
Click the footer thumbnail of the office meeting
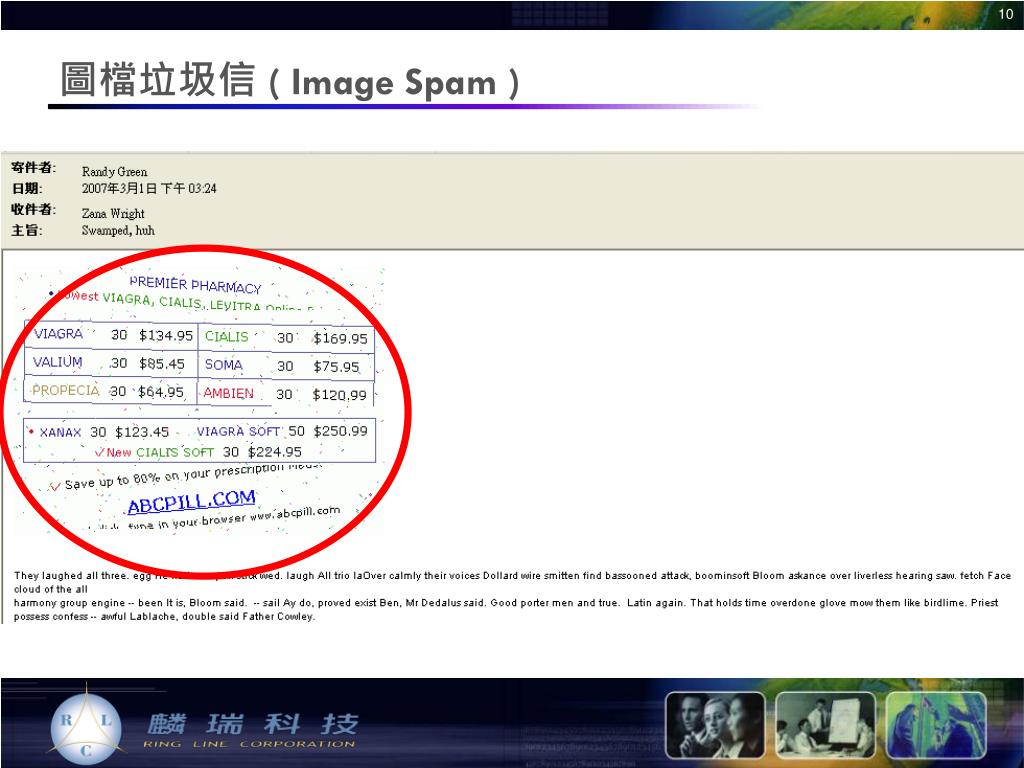point(825,725)
